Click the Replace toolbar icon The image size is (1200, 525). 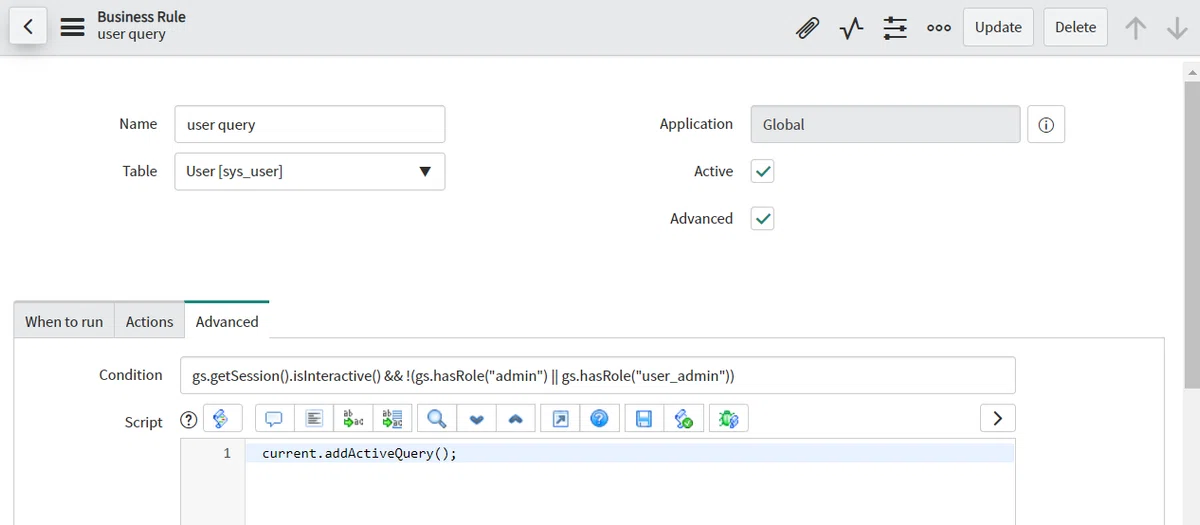(353, 419)
